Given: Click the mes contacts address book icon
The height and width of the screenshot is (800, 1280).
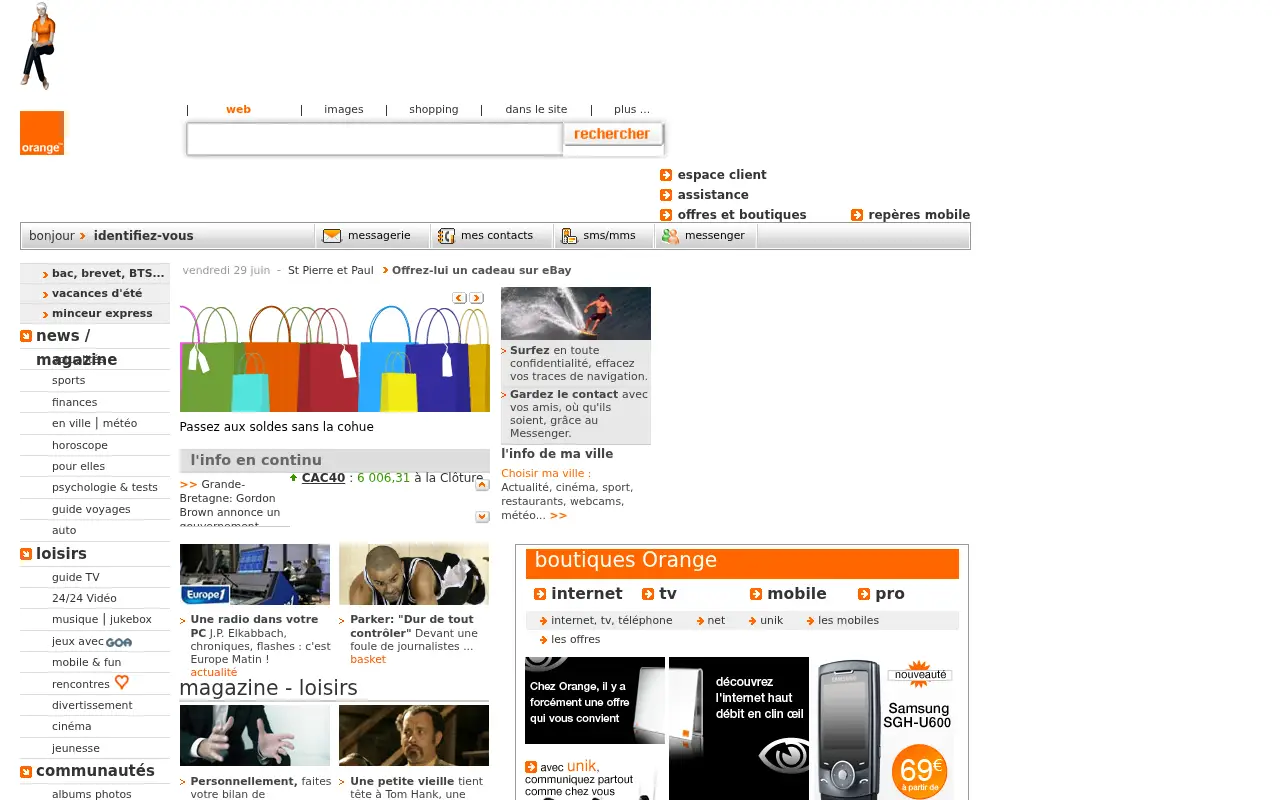Looking at the screenshot, I should 446,236.
